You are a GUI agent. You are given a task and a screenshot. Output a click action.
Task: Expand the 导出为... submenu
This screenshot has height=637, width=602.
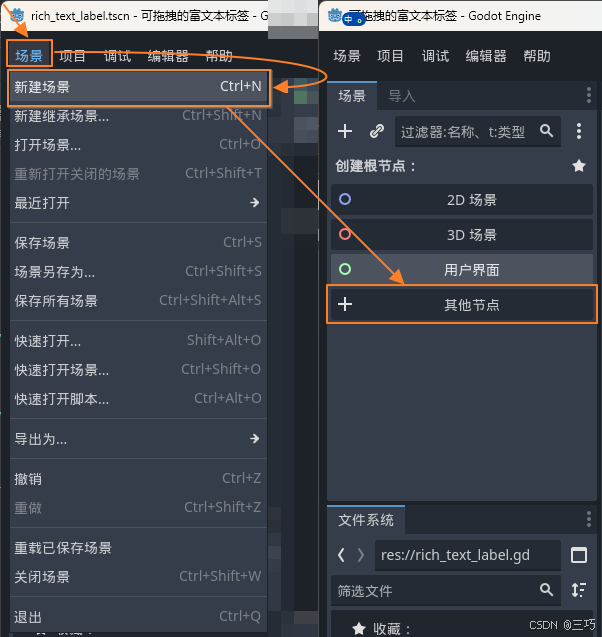click(x=139, y=439)
